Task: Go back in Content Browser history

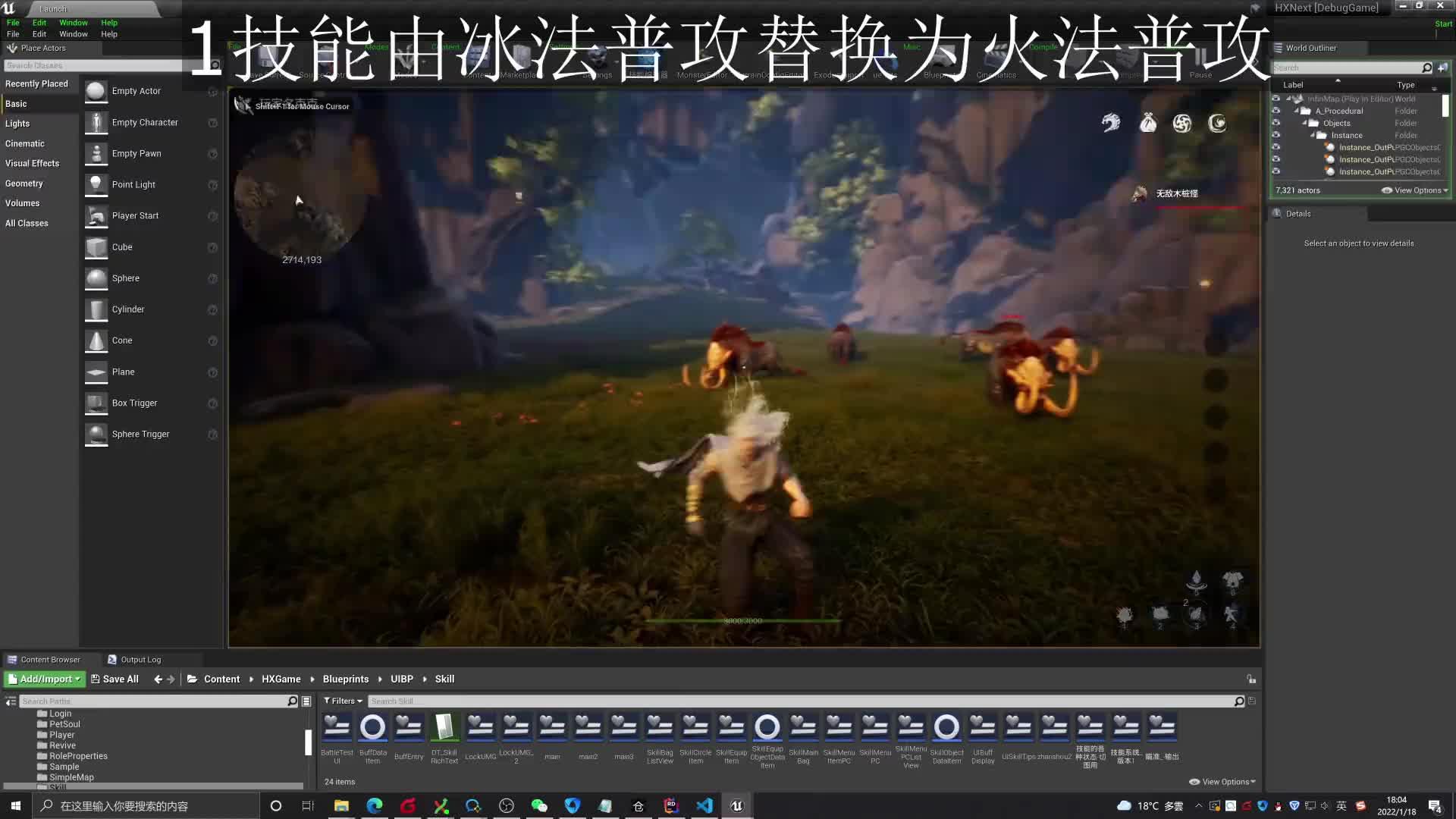Action: pos(158,679)
